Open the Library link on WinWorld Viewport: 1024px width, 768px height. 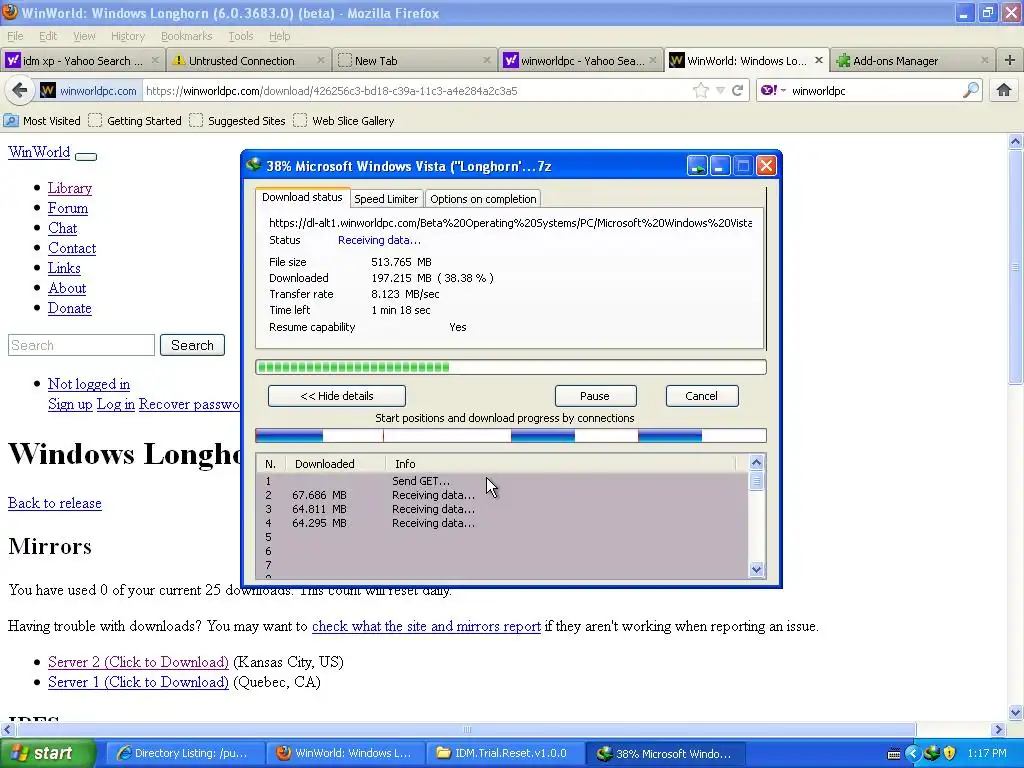(70, 188)
